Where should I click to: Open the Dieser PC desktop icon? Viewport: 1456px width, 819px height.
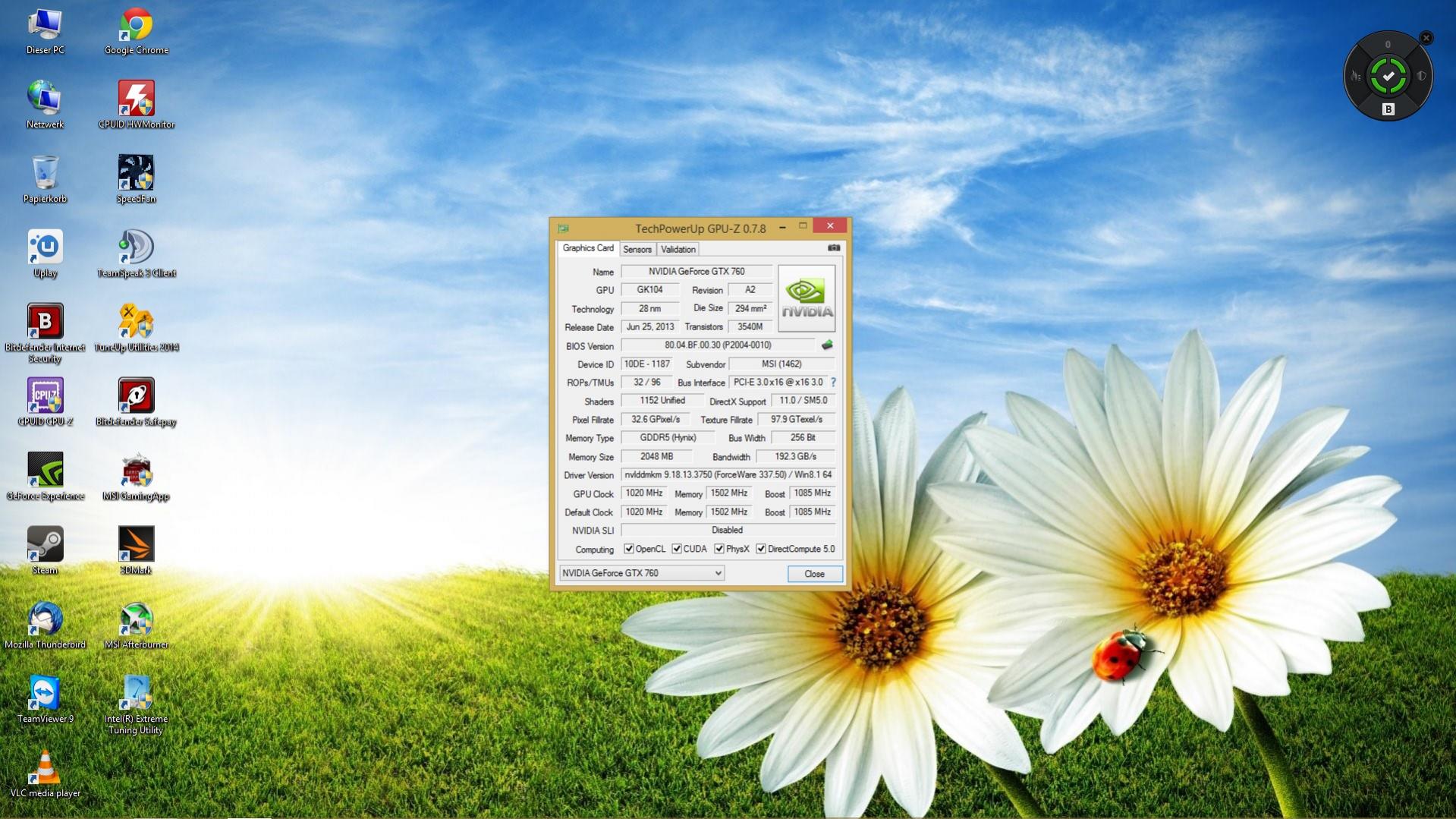[x=45, y=31]
